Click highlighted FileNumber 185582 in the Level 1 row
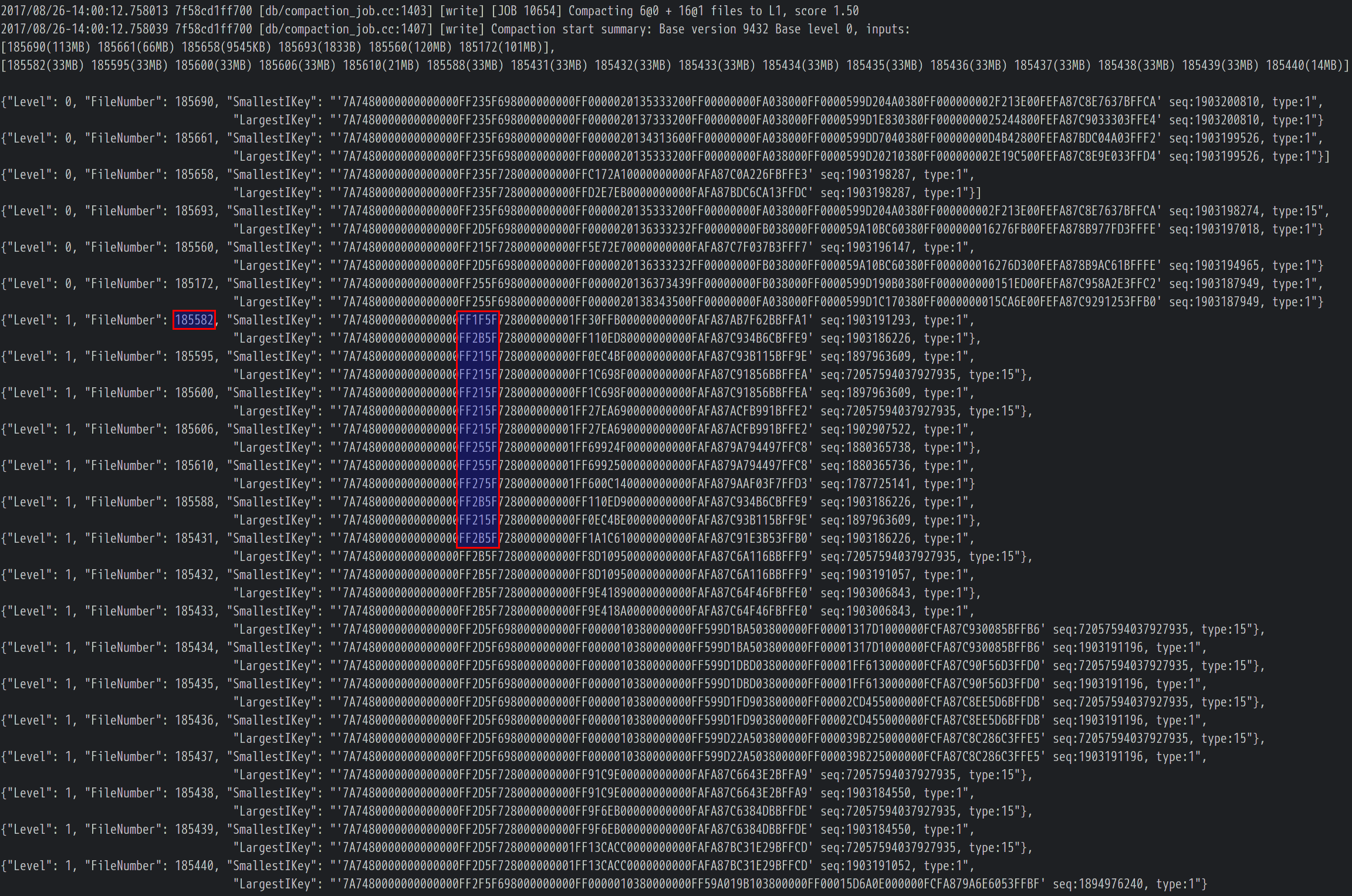1352x896 pixels. (194, 320)
